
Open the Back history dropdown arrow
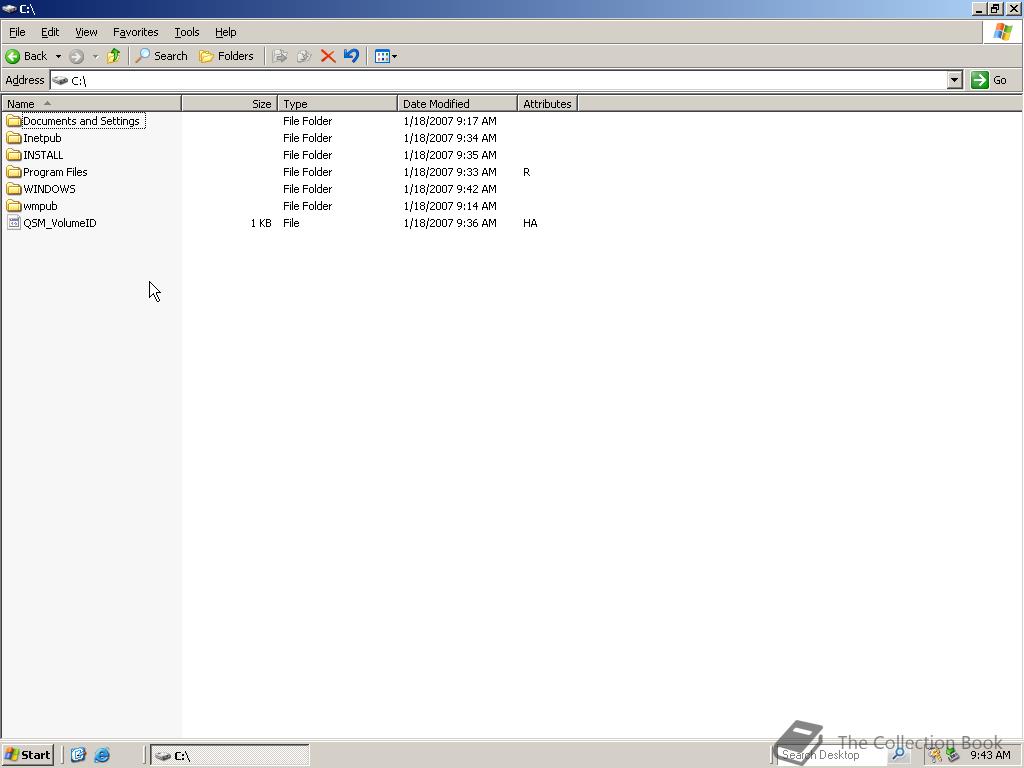58,57
